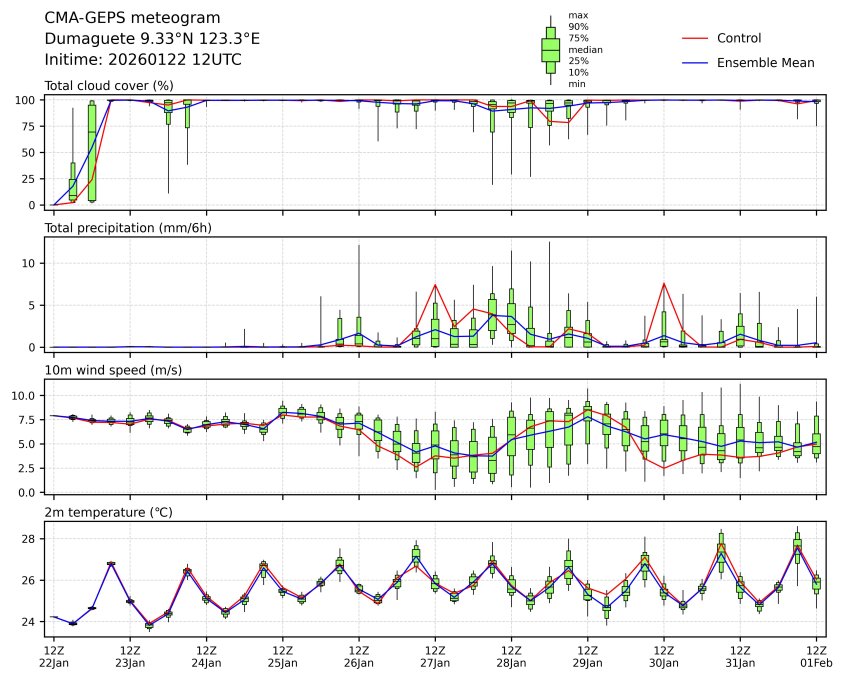Image resolution: width=844 pixels, height=680 pixels.
Task: Click the 28 tick on temperature axis
Action: [30, 539]
